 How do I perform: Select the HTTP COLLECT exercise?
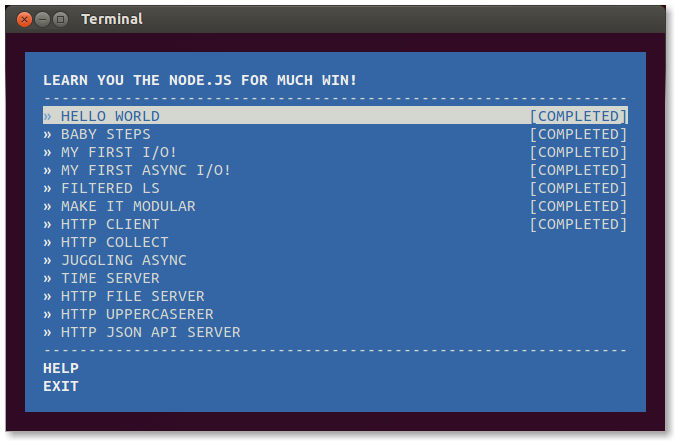coord(335,242)
